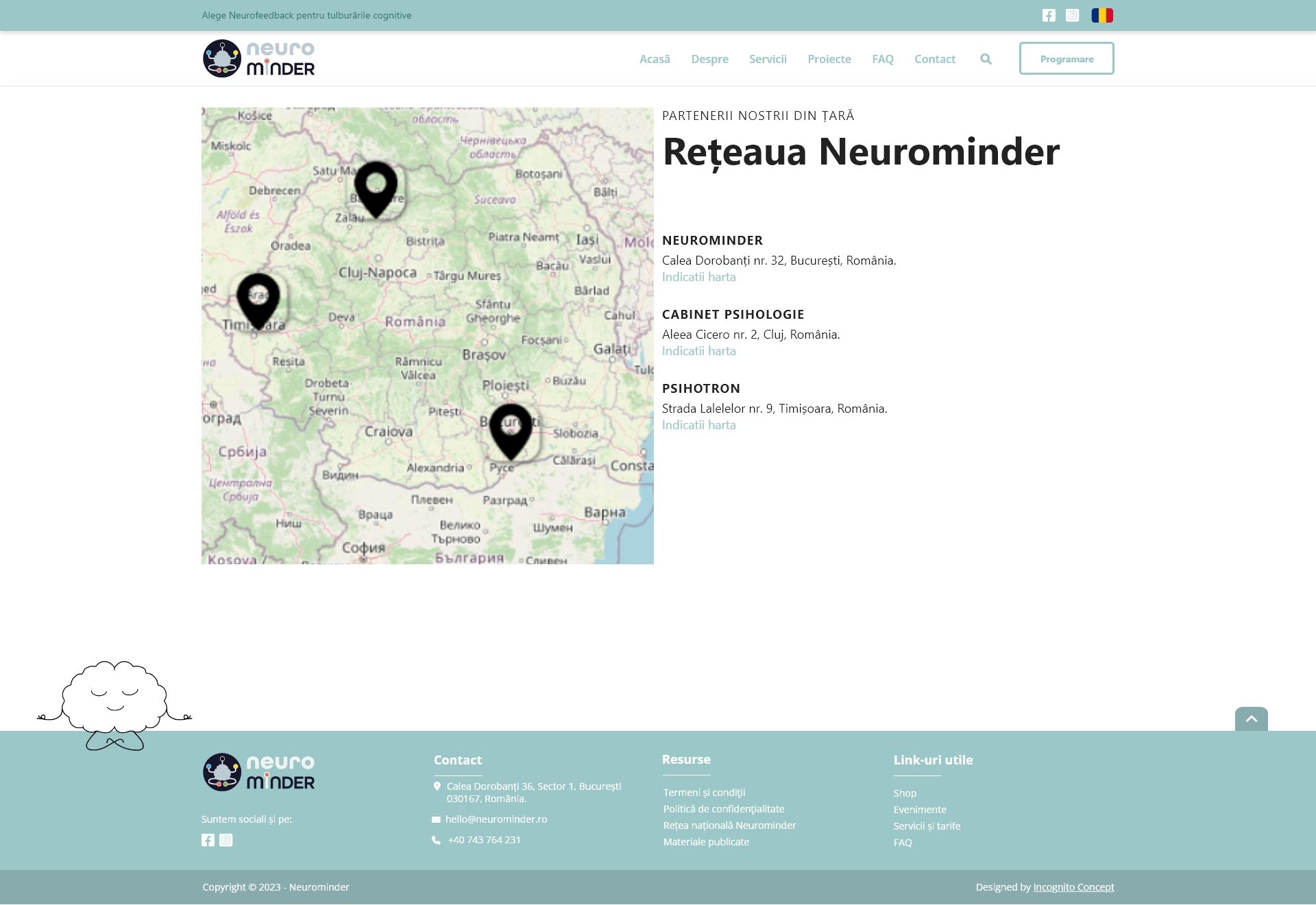Viewport: 1316px width, 905px height.
Task: Open the Instagram icon in top bar
Action: 1073,15
